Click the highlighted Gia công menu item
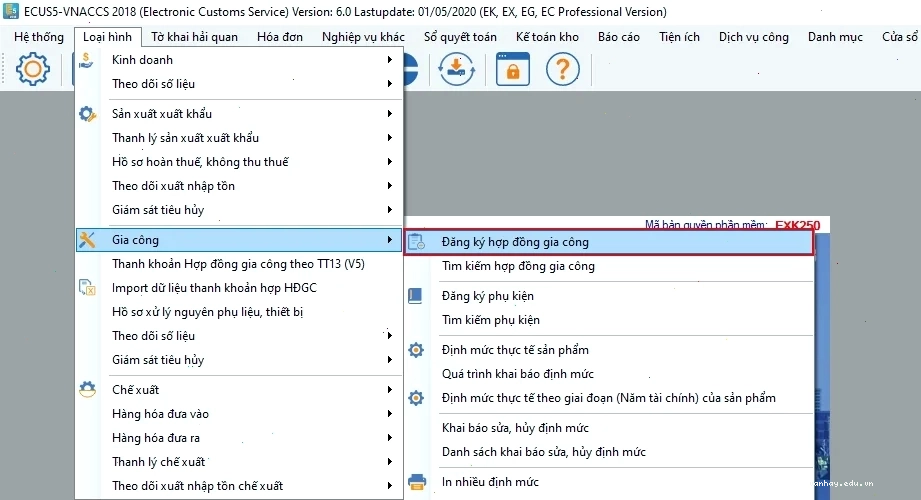This screenshot has height=500, width=921. (x=238, y=240)
